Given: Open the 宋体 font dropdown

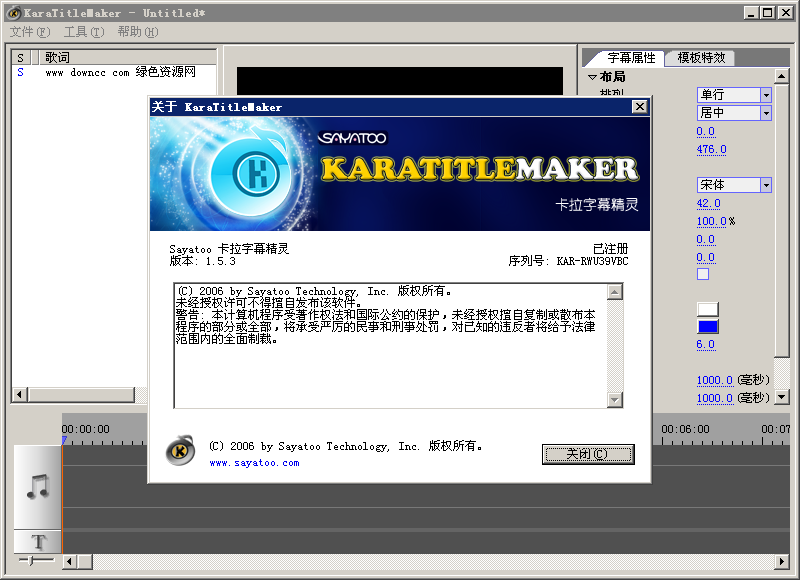Looking at the screenshot, I should [x=766, y=185].
